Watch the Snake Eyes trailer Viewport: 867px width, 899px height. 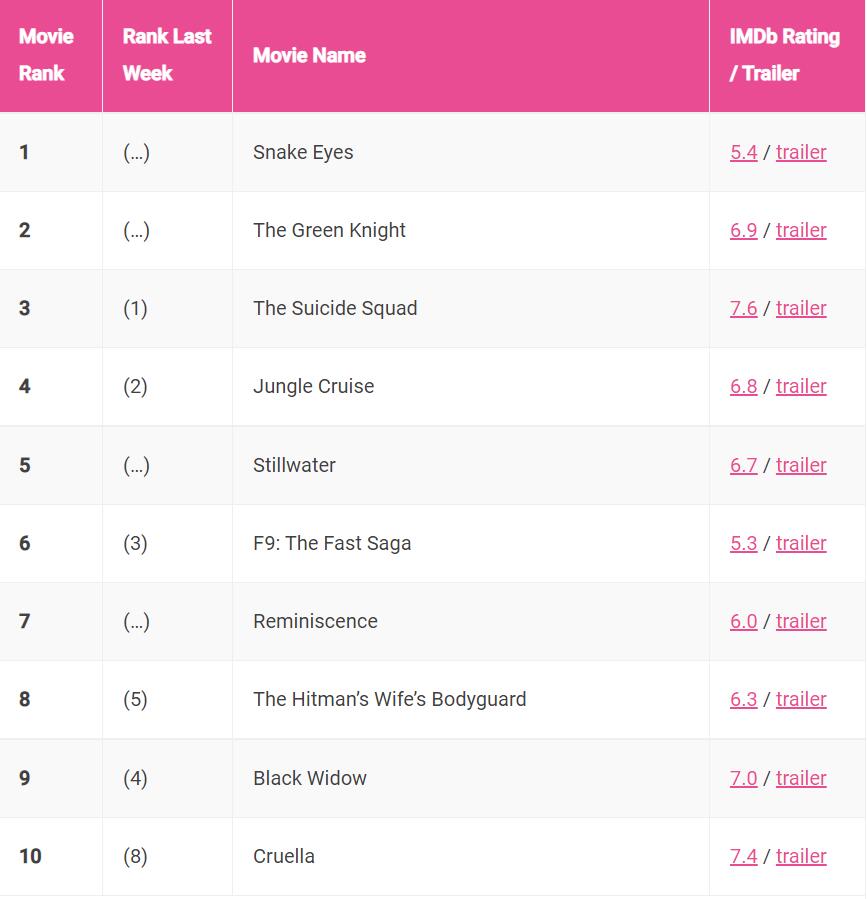tap(801, 152)
